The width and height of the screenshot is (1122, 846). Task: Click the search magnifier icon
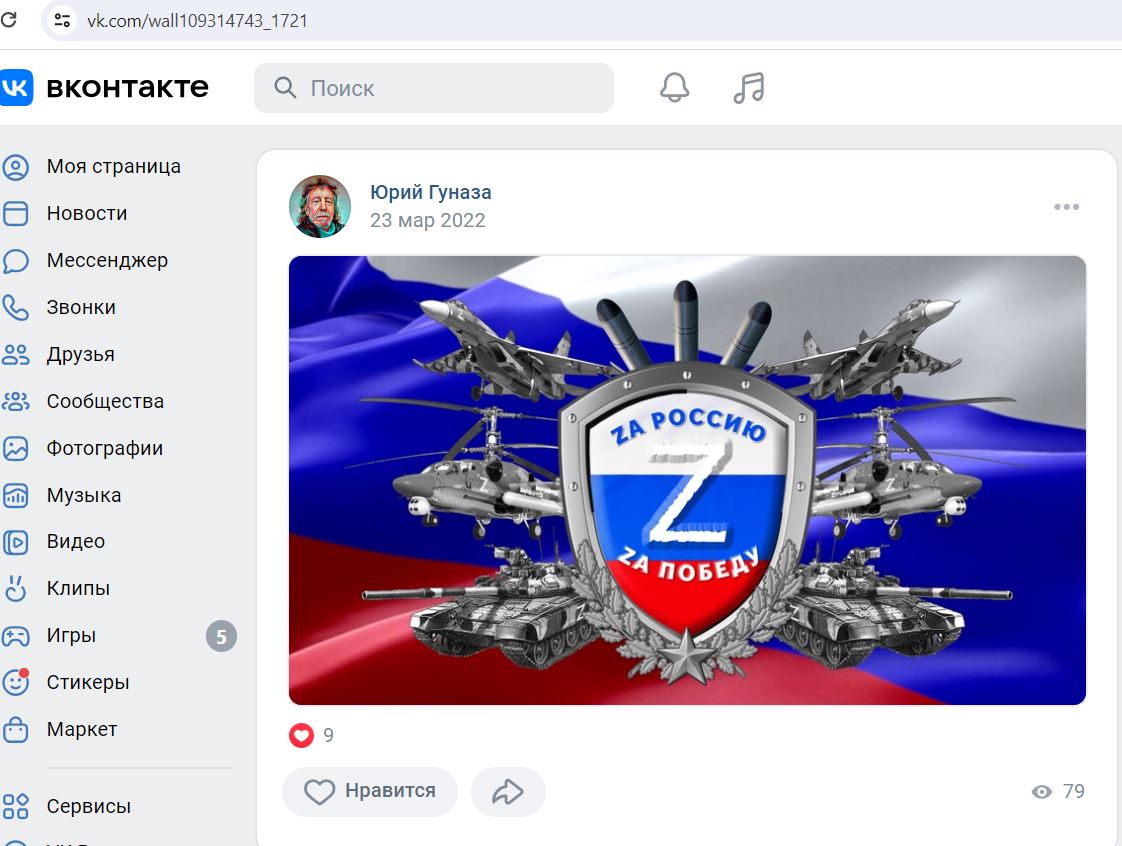pos(285,87)
